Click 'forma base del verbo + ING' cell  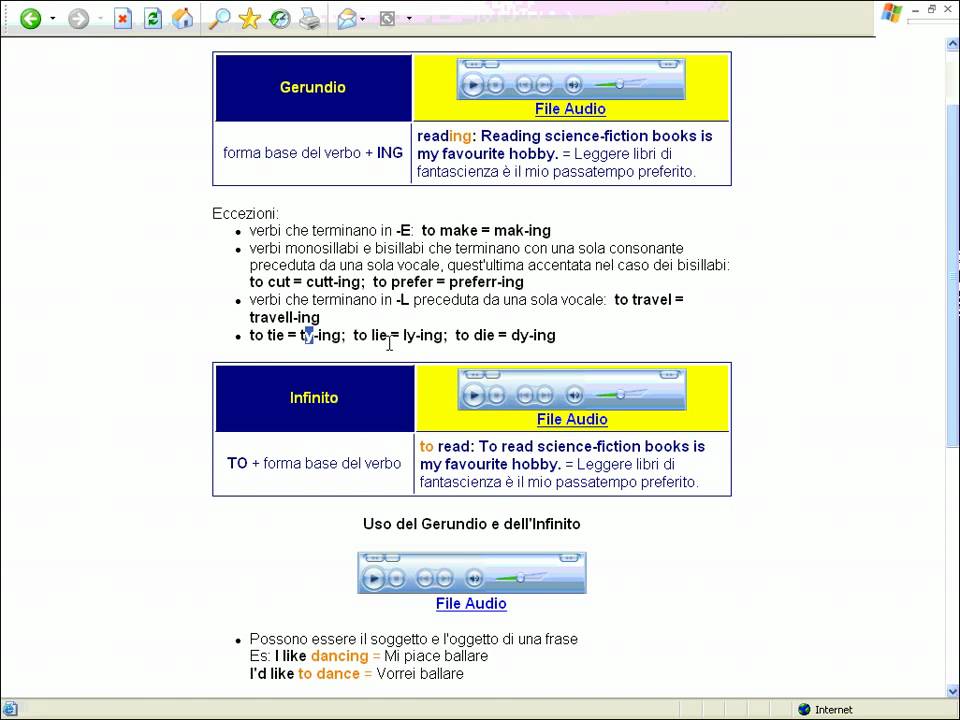pyautogui.click(x=313, y=153)
